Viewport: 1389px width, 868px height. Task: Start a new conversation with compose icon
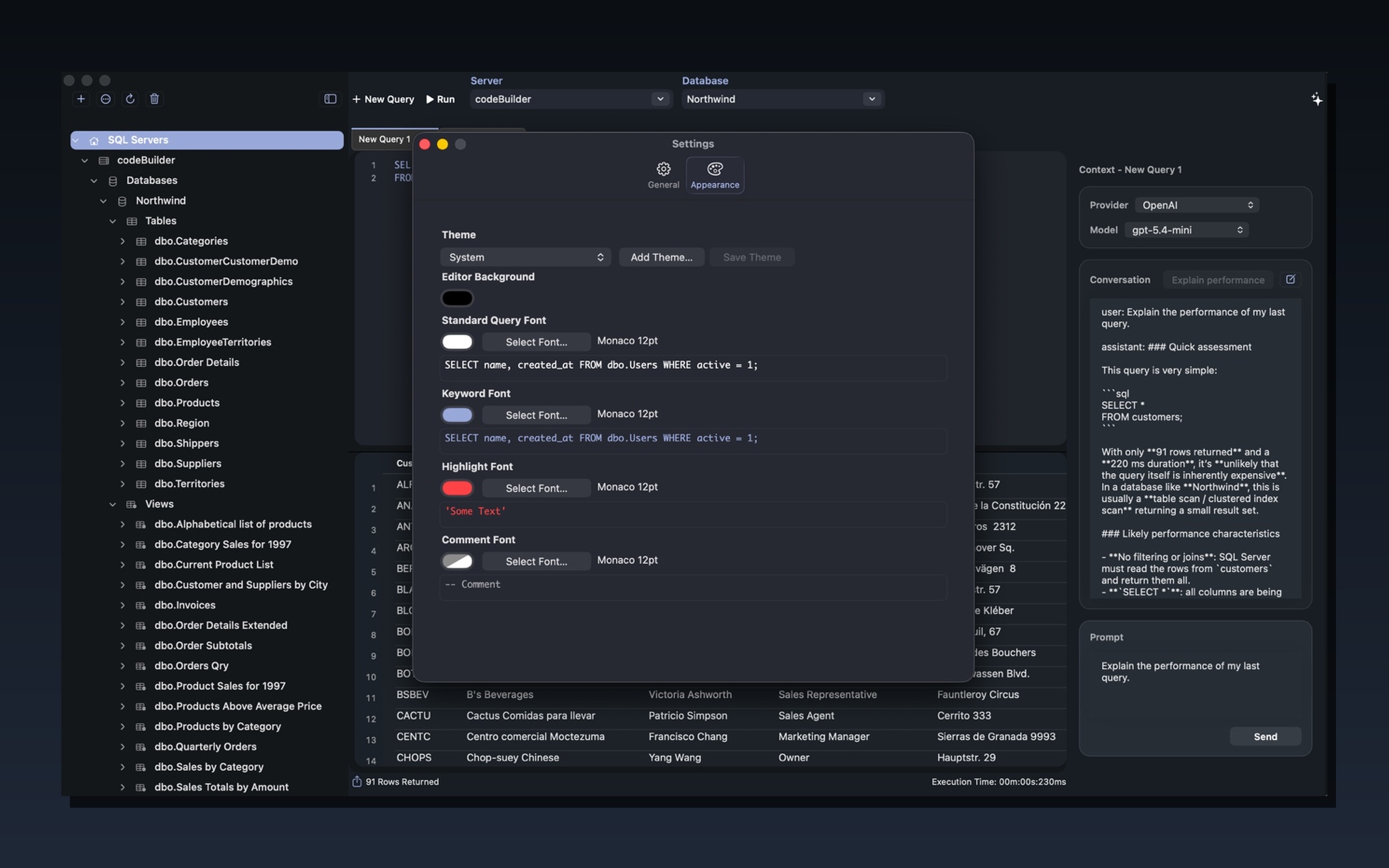pyautogui.click(x=1292, y=280)
